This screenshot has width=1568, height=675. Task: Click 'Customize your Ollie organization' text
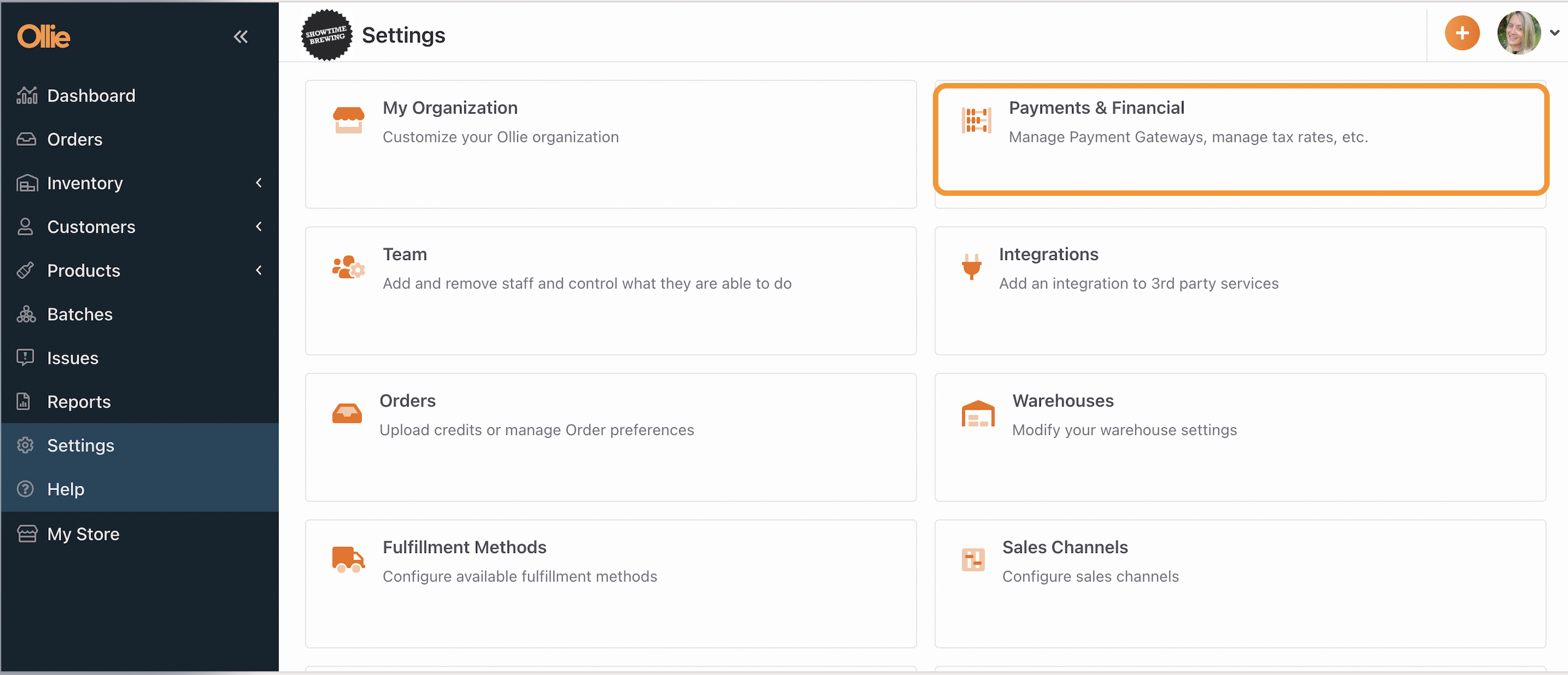pyautogui.click(x=500, y=137)
